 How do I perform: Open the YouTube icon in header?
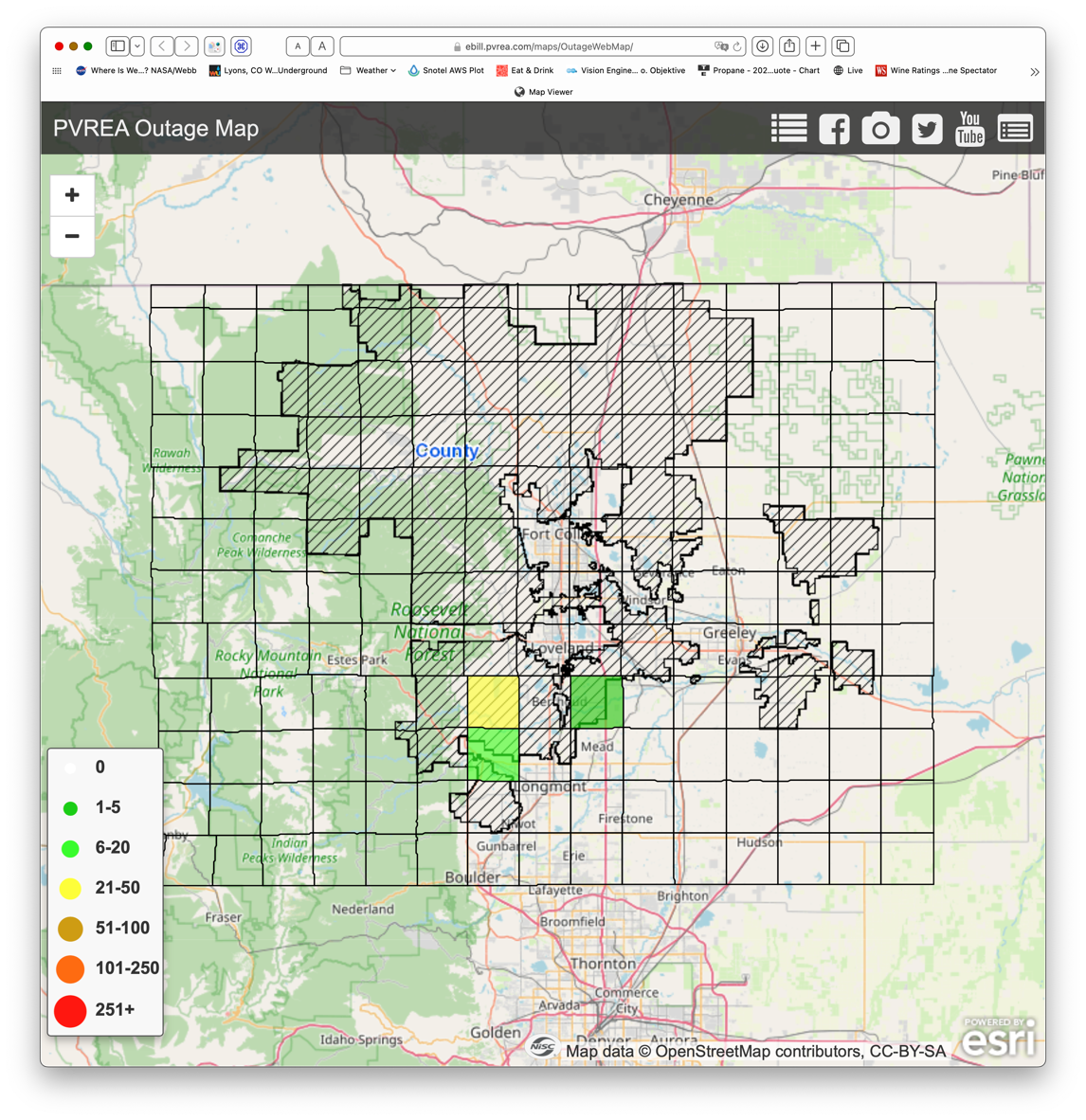pos(969,129)
